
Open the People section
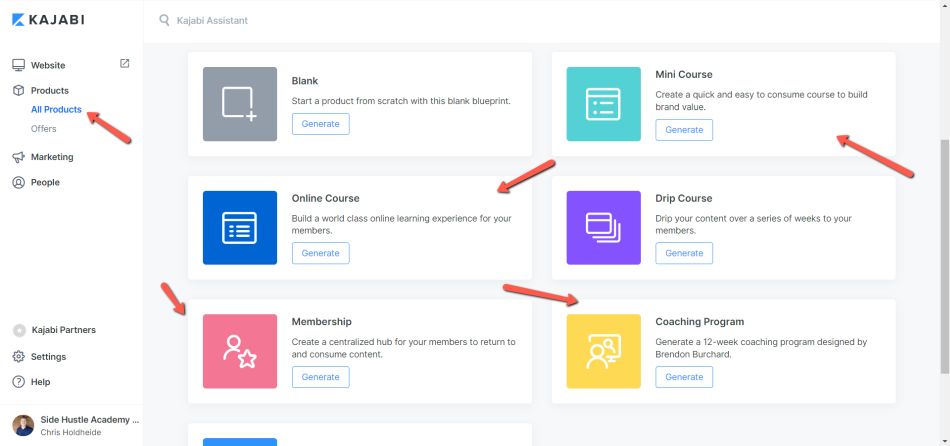[x=45, y=182]
